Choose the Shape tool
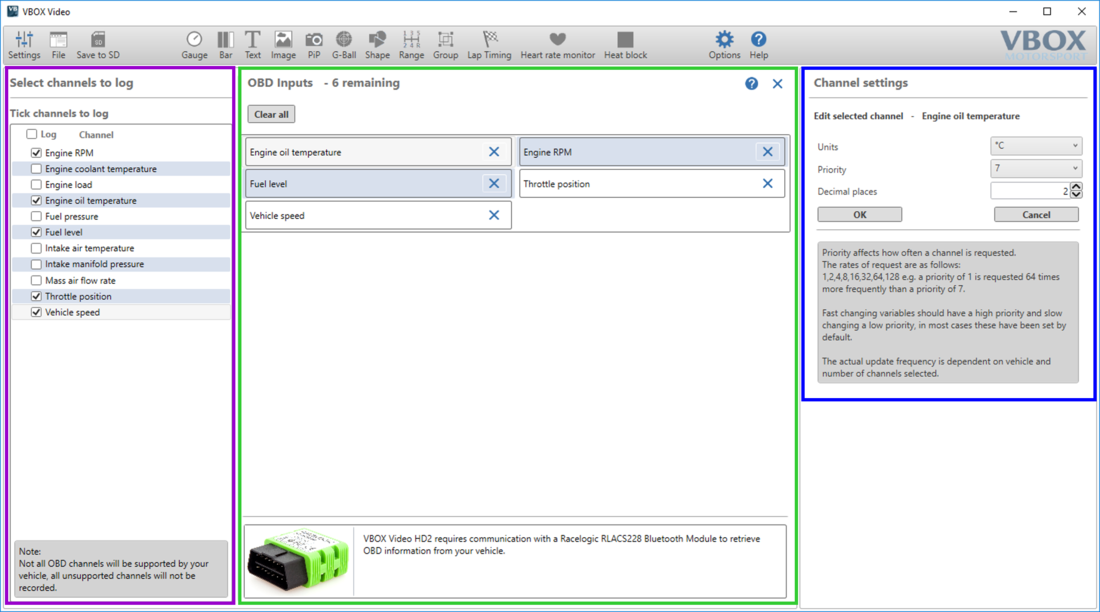Image resolution: width=1100 pixels, height=612 pixels. click(377, 45)
